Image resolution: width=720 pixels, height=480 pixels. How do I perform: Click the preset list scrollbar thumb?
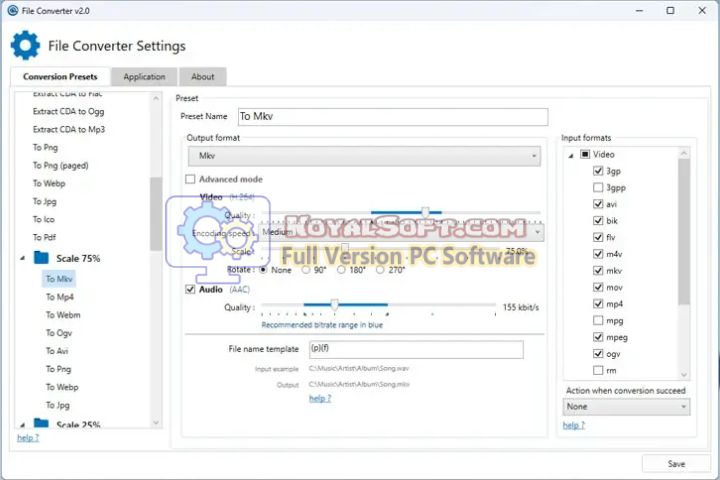tap(156, 214)
